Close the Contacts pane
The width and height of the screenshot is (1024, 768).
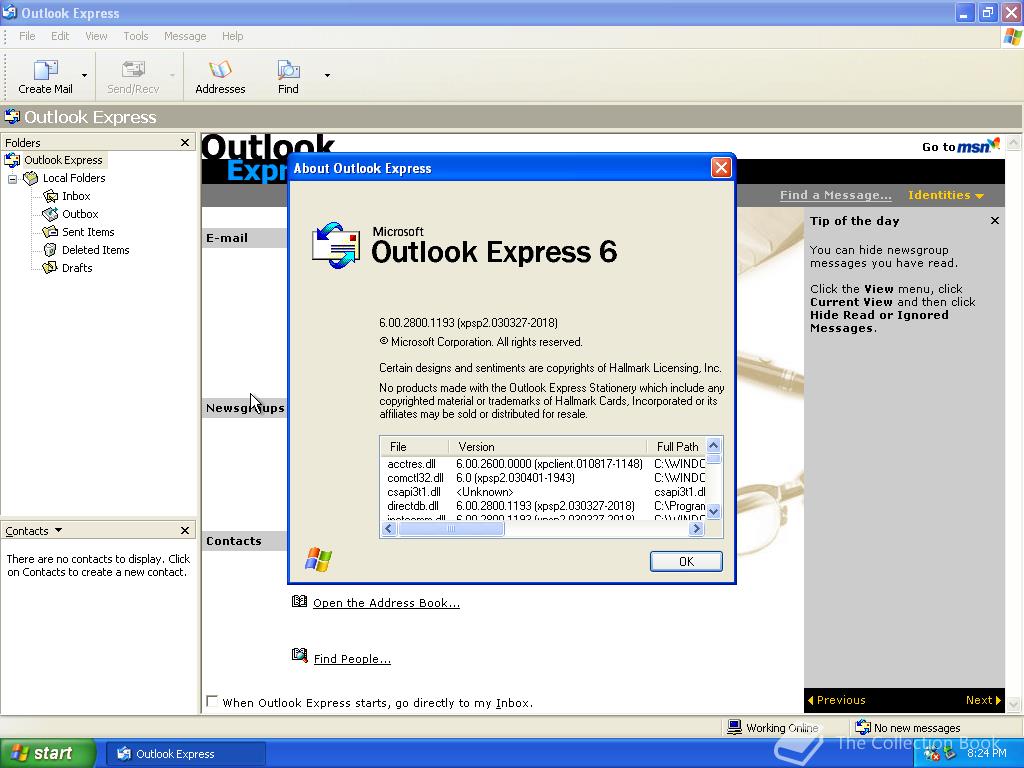[185, 530]
